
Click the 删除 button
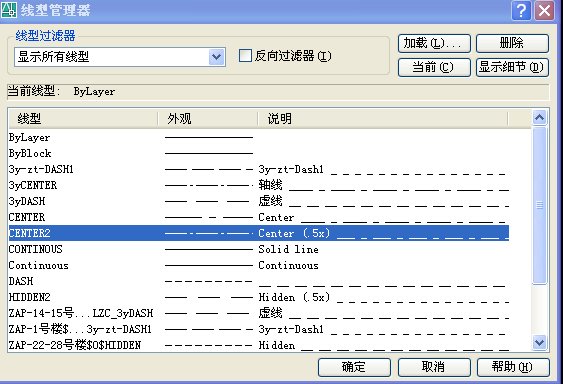[512, 43]
